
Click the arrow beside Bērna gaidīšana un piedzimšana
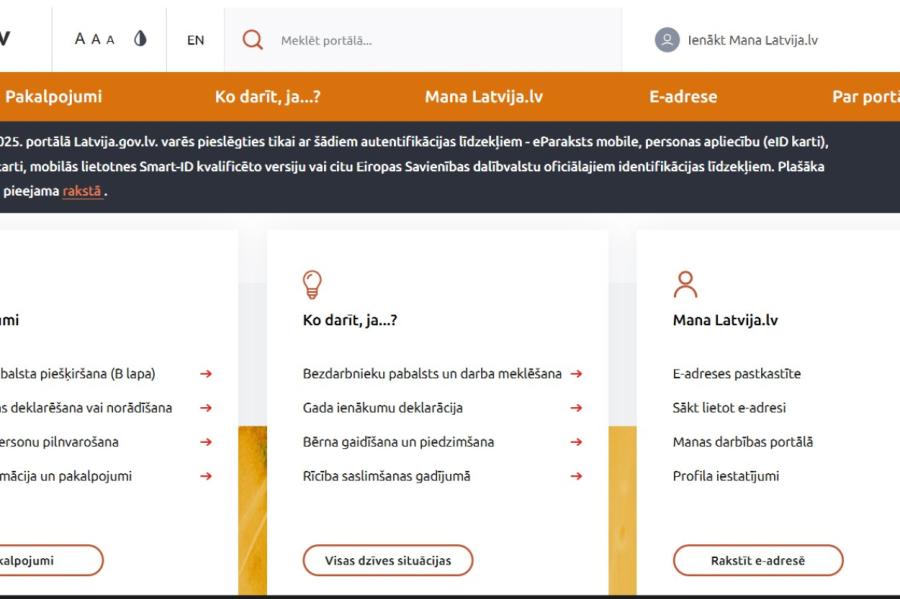(x=576, y=440)
